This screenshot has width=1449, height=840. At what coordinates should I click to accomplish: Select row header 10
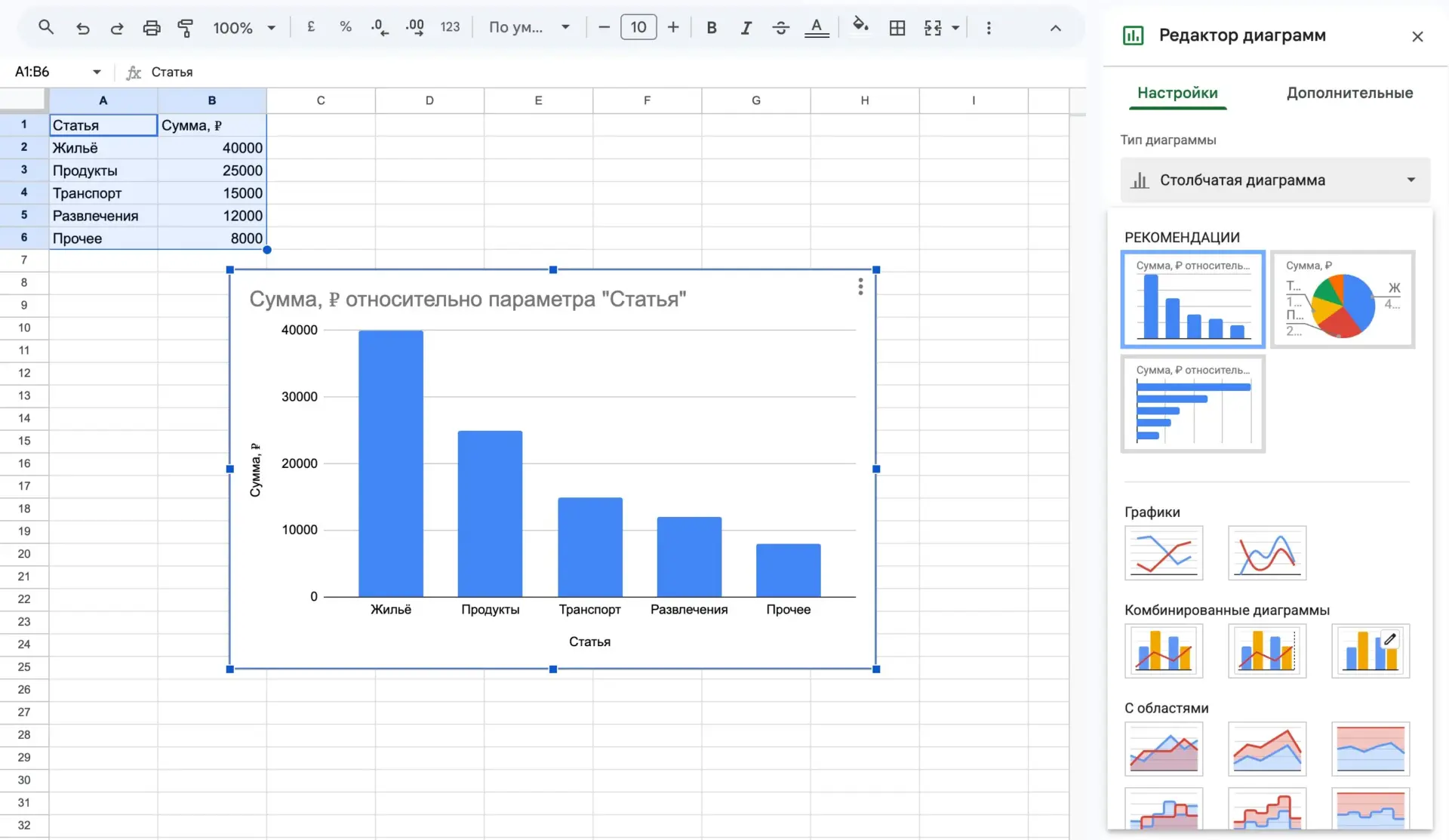click(24, 328)
